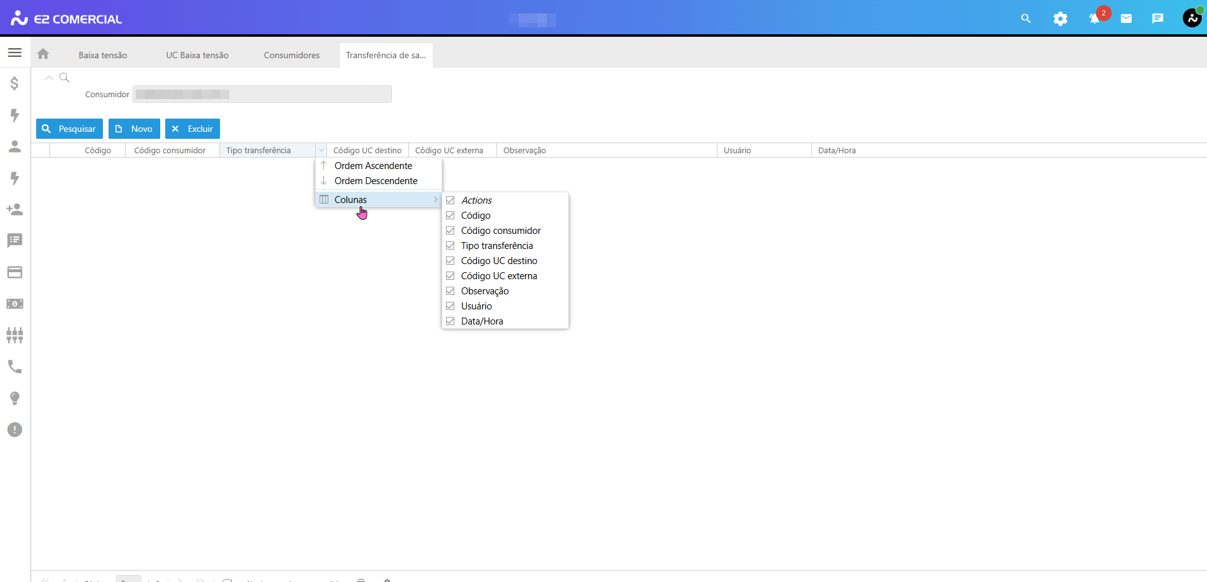Click the mail envelope icon
Viewport: 1207px width, 582px height.
click(x=1126, y=19)
